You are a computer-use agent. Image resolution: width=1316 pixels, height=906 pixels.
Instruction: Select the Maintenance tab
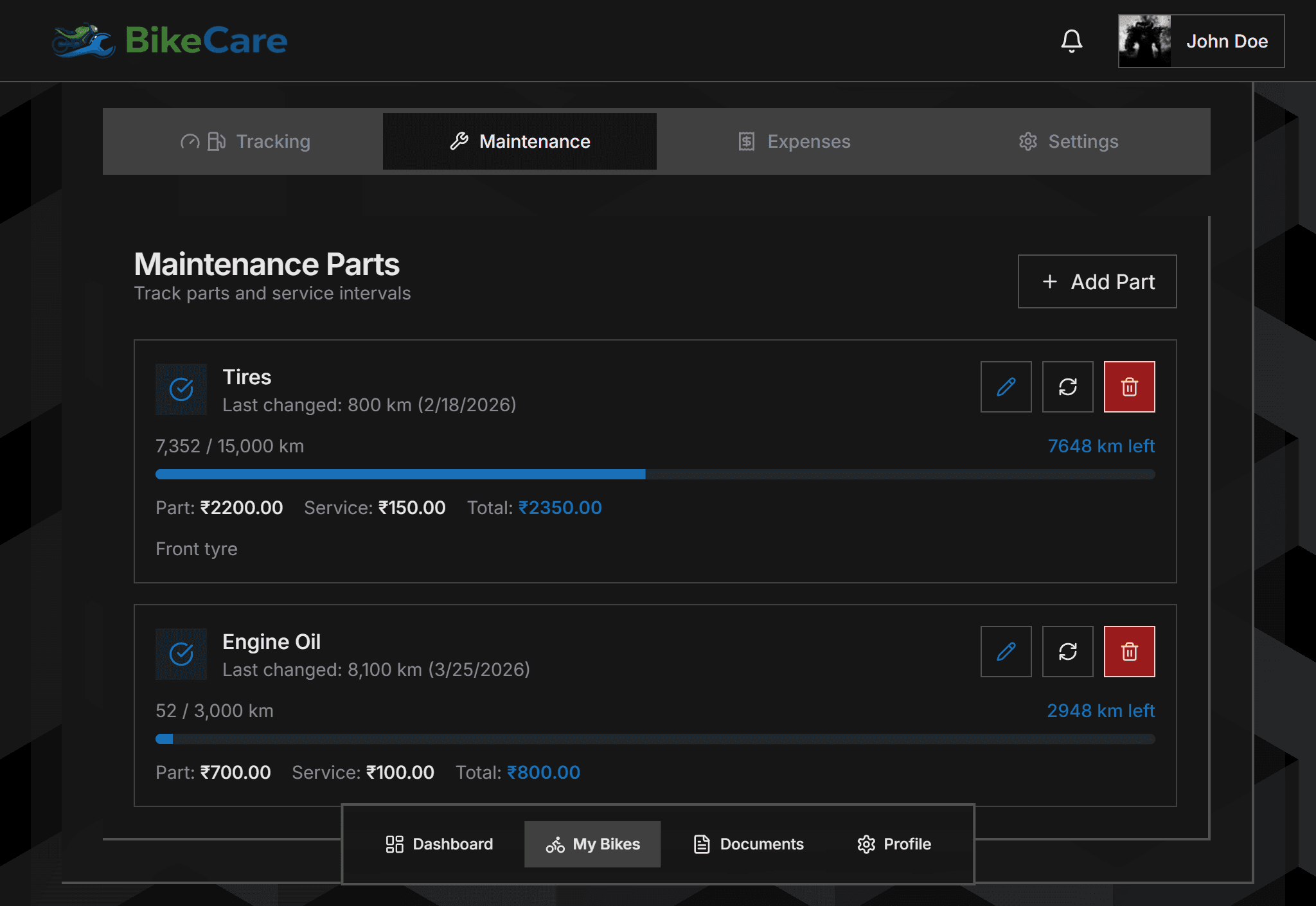tap(520, 141)
